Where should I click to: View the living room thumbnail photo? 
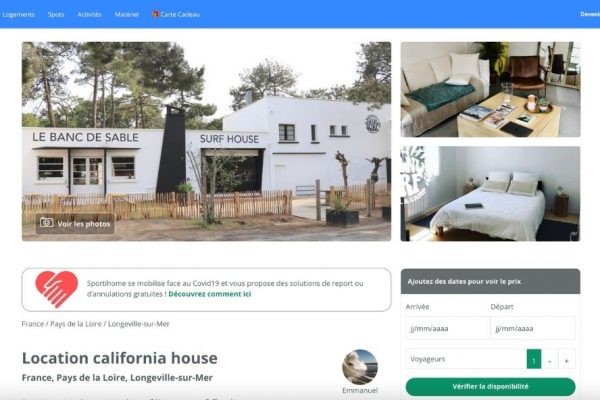490,89
